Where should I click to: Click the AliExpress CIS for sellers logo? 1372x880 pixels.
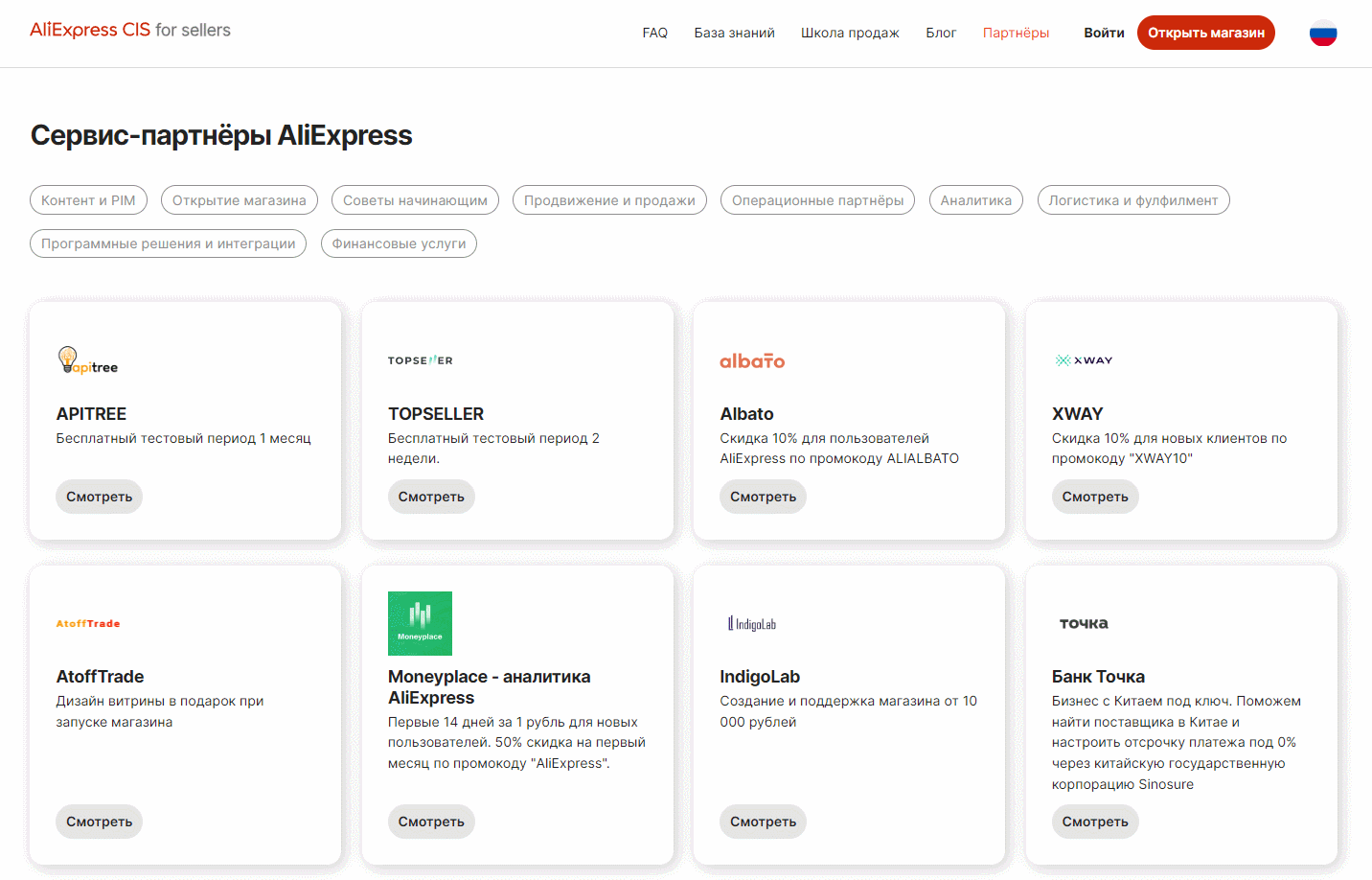130,31
